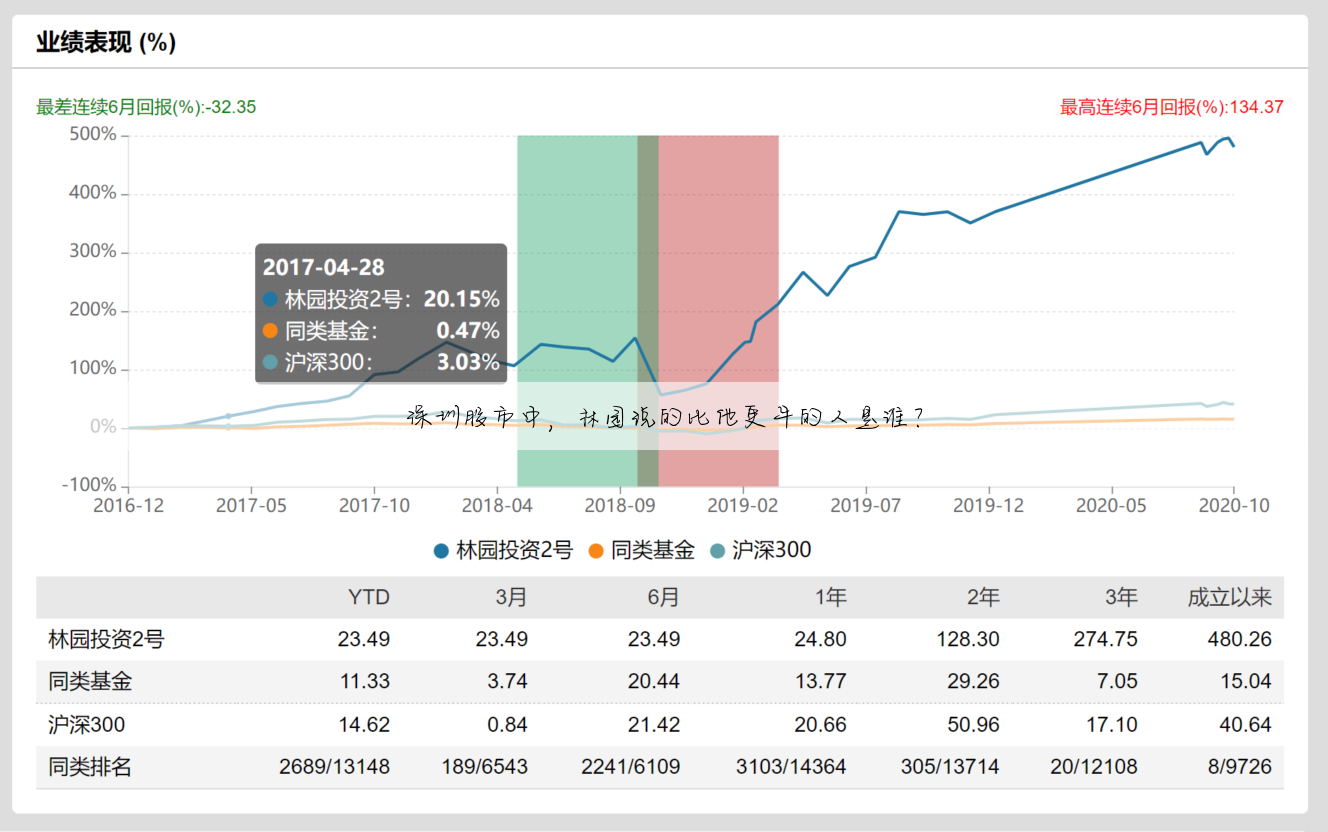Click the 24.80 cell
This screenshot has width=1328, height=832.
[819, 639]
